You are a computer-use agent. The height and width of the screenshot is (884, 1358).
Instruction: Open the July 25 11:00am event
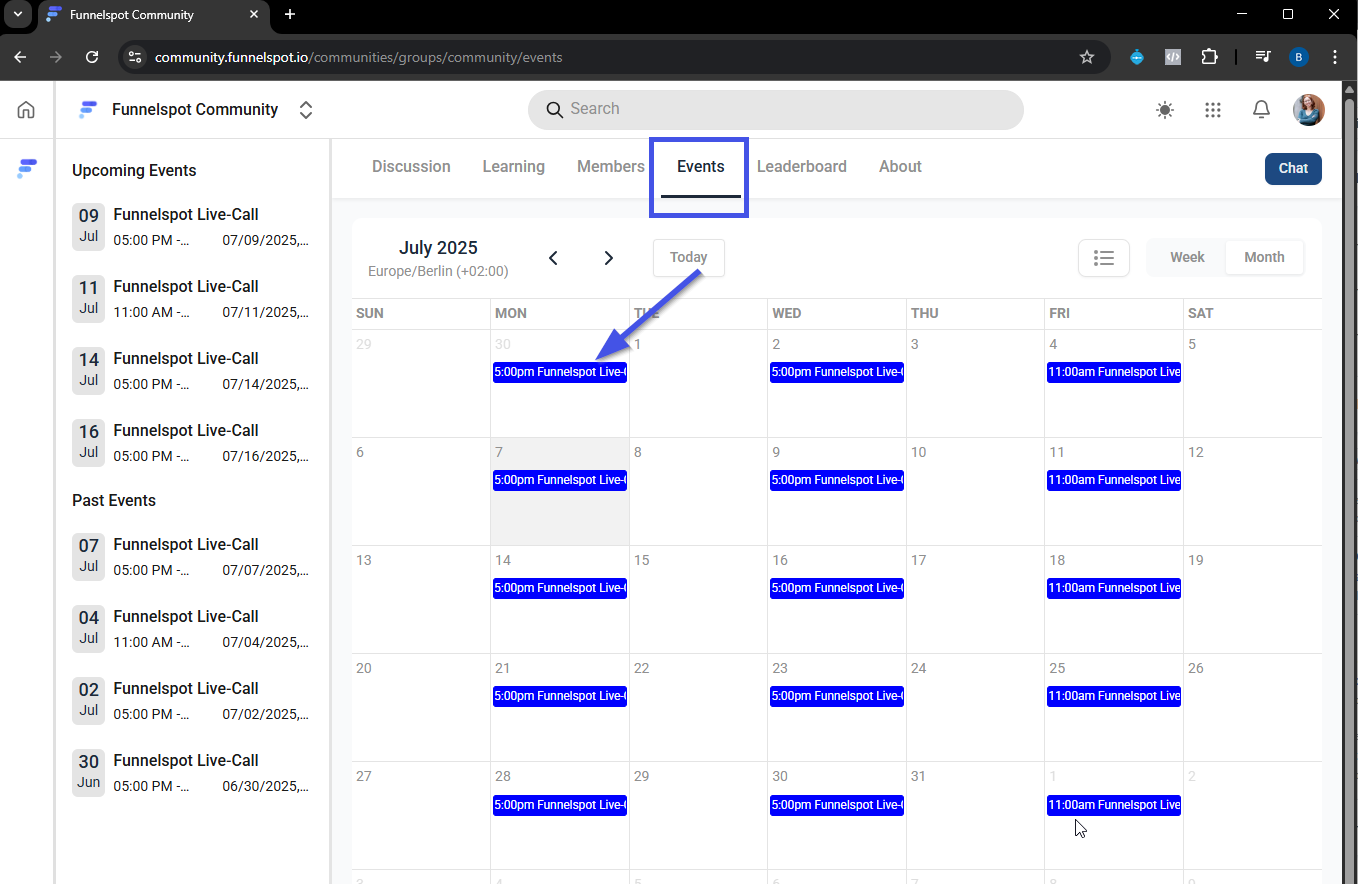(1114, 696)
